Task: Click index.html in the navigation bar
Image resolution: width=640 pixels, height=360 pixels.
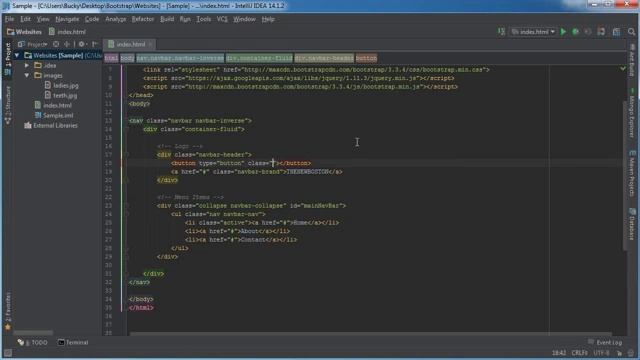Action: (67, 32)
